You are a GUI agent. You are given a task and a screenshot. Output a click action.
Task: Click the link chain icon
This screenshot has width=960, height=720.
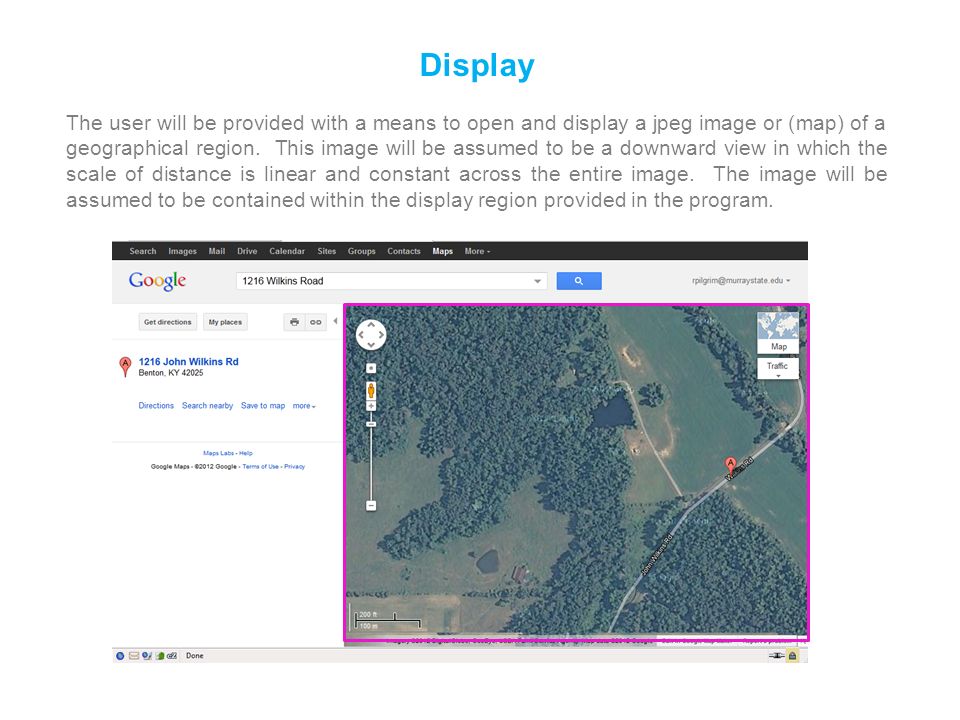pos(315,322)
